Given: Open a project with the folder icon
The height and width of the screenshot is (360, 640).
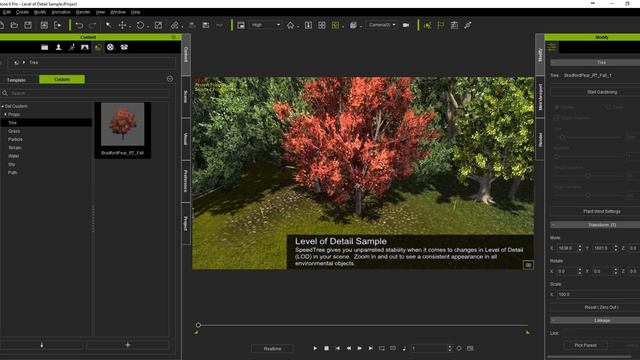Looking at the screenshot, I should (14, 25).
